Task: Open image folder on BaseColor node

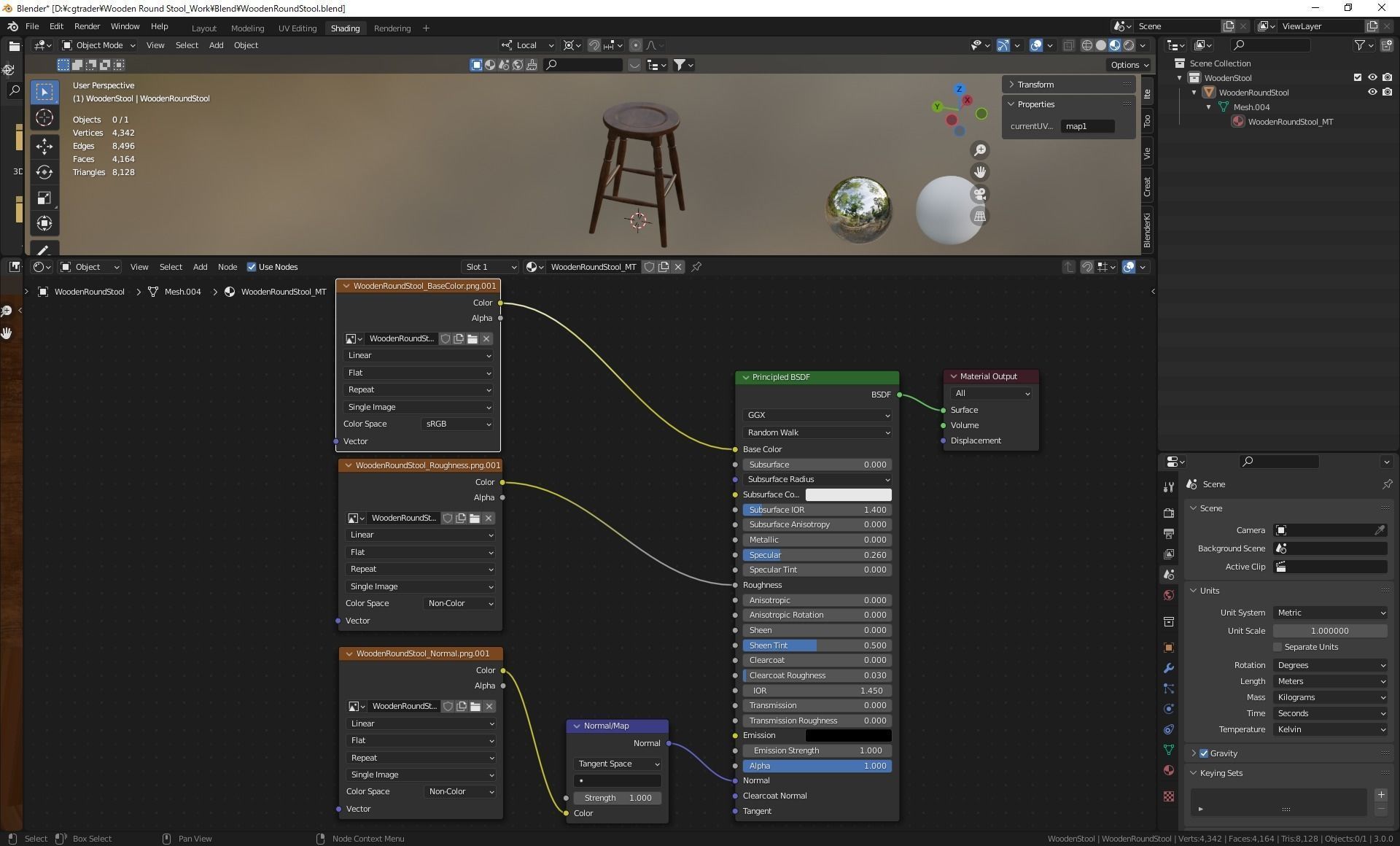Action: coord(472,338)
